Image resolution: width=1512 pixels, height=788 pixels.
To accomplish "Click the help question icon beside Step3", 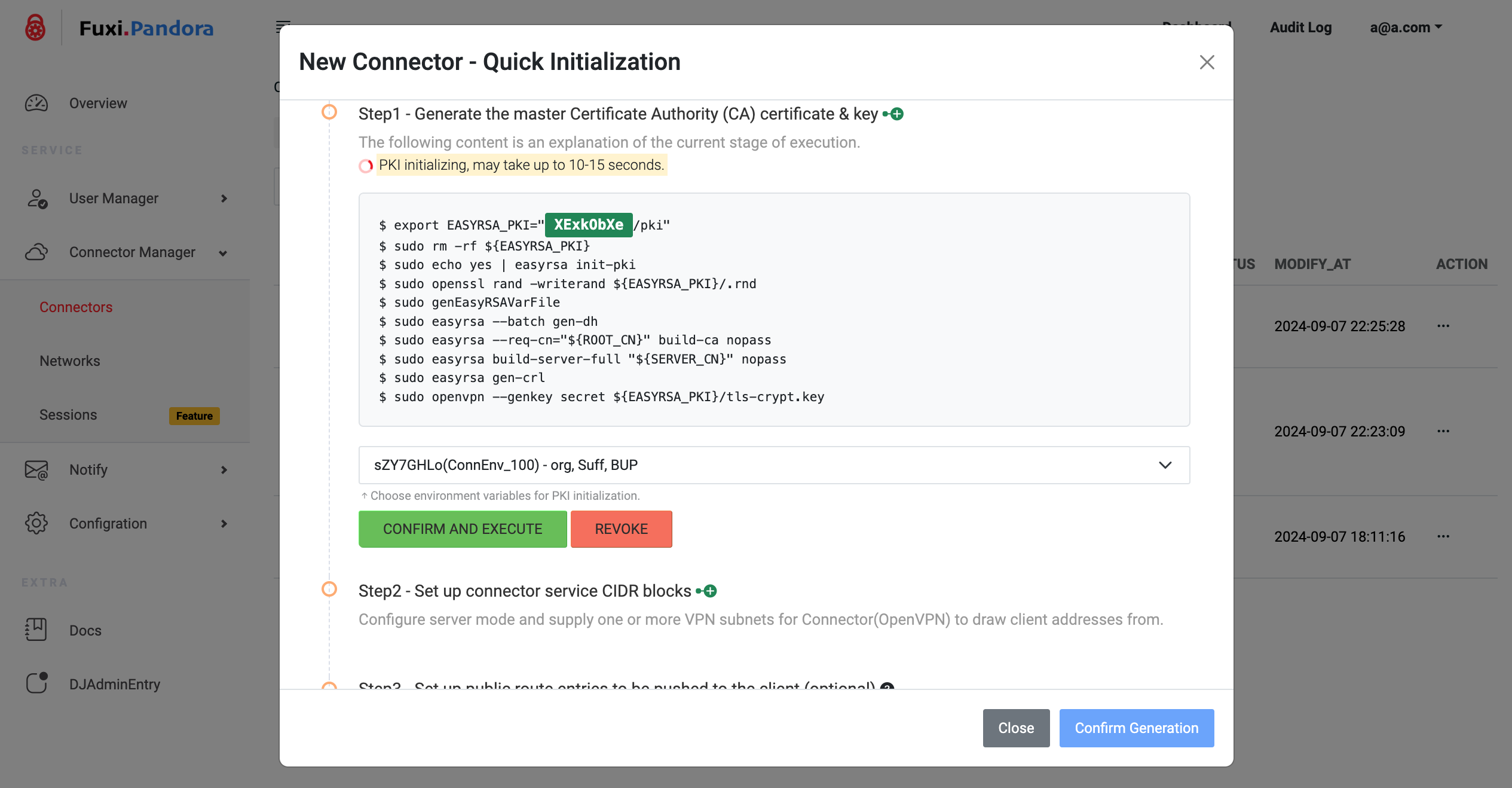I will [887, 686].
